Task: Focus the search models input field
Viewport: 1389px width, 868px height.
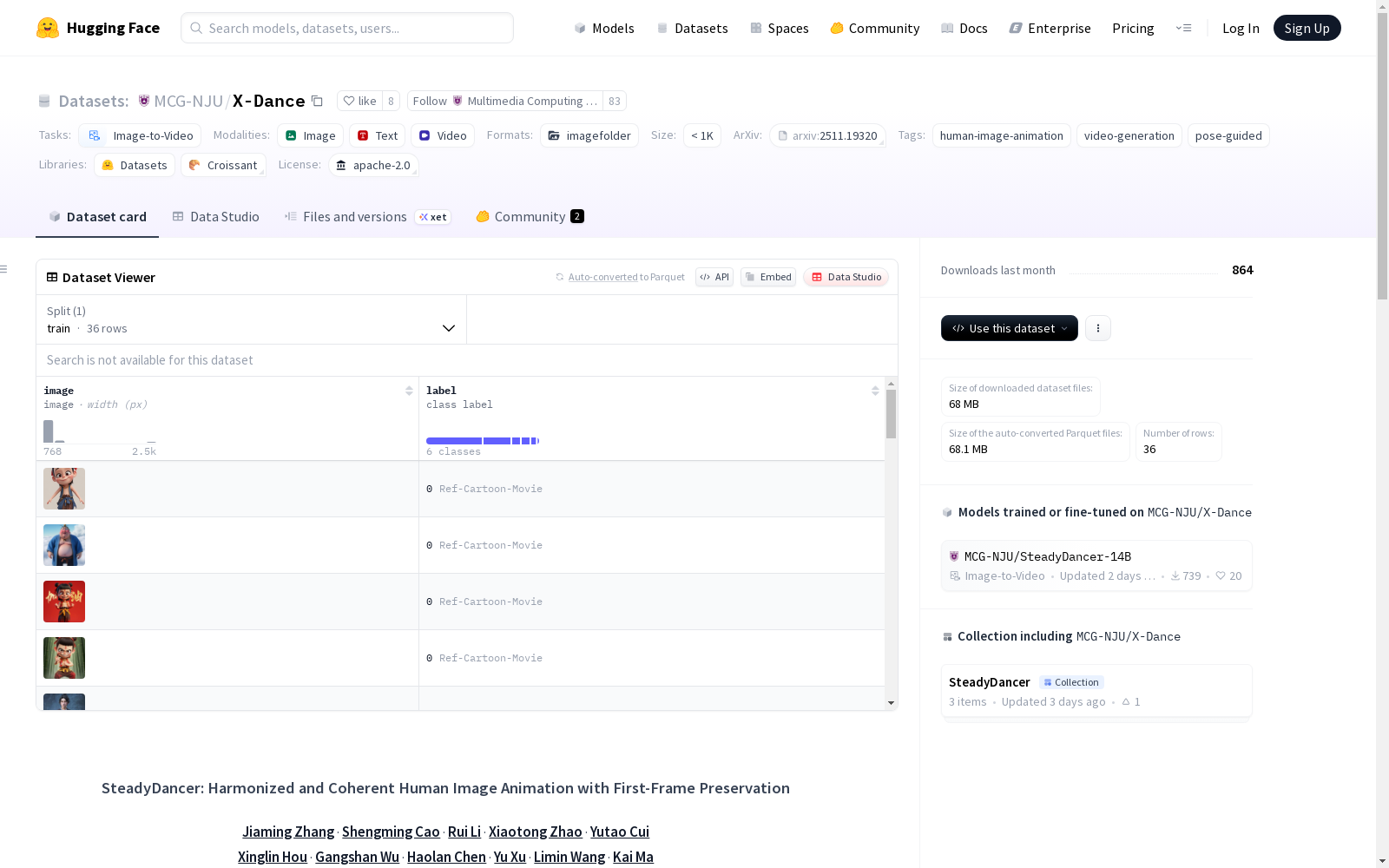Action: tap(347, 28)
